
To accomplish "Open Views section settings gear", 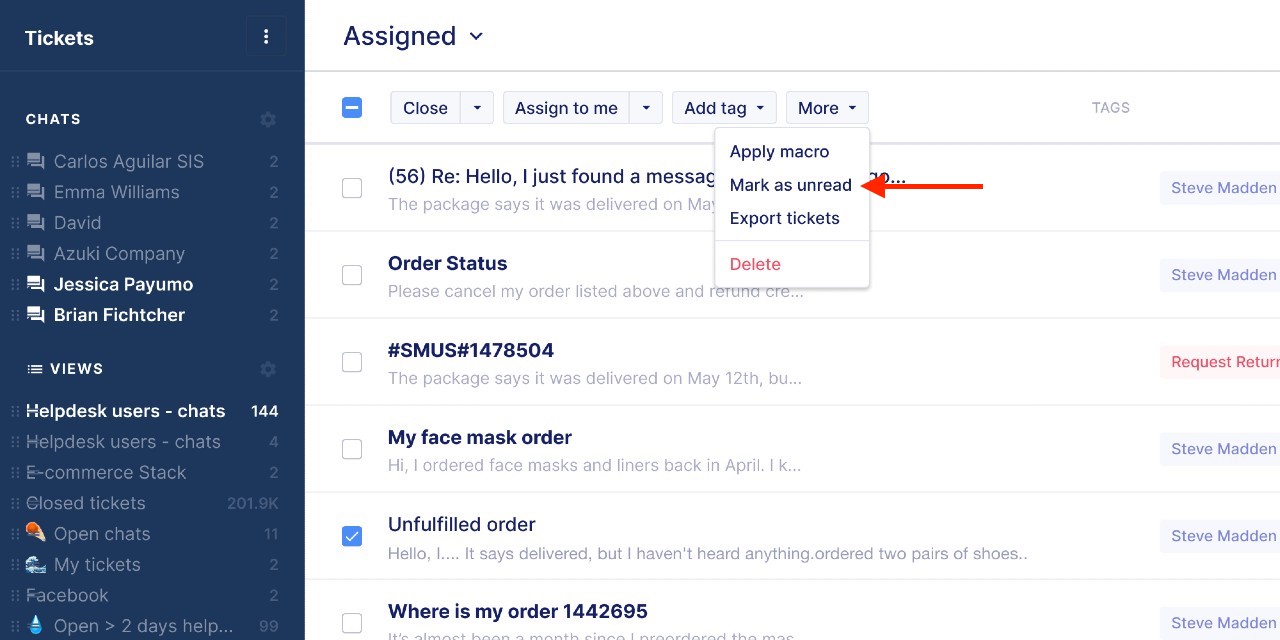I will (268, 369).
